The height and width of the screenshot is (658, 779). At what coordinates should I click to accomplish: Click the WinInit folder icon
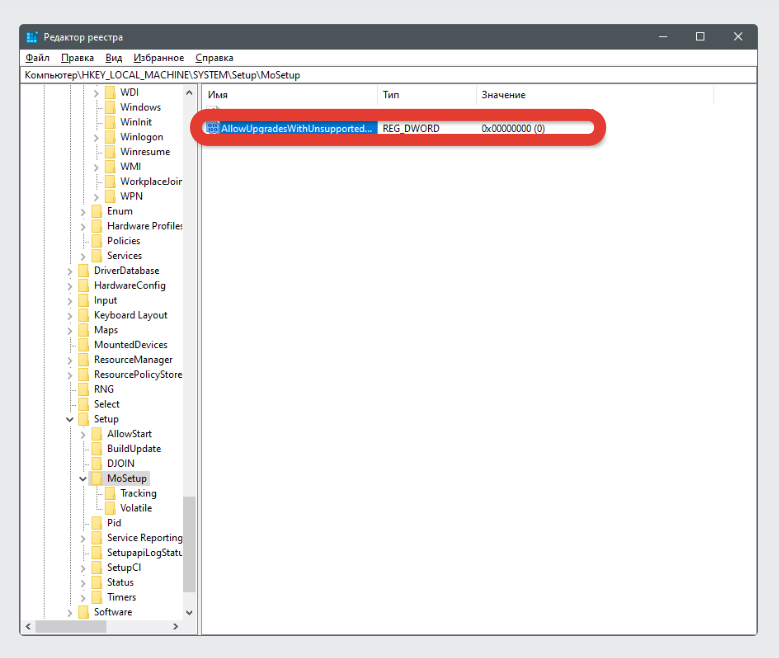coord(110,122)
